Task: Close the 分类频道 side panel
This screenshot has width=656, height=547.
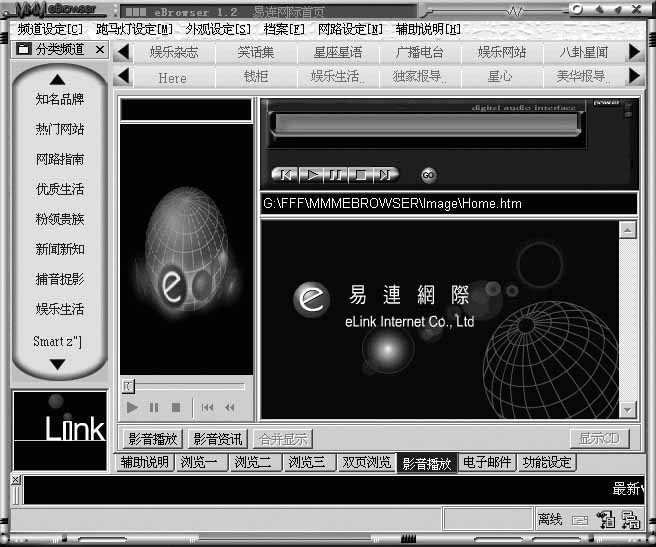Action: click(x=100, y=48)
